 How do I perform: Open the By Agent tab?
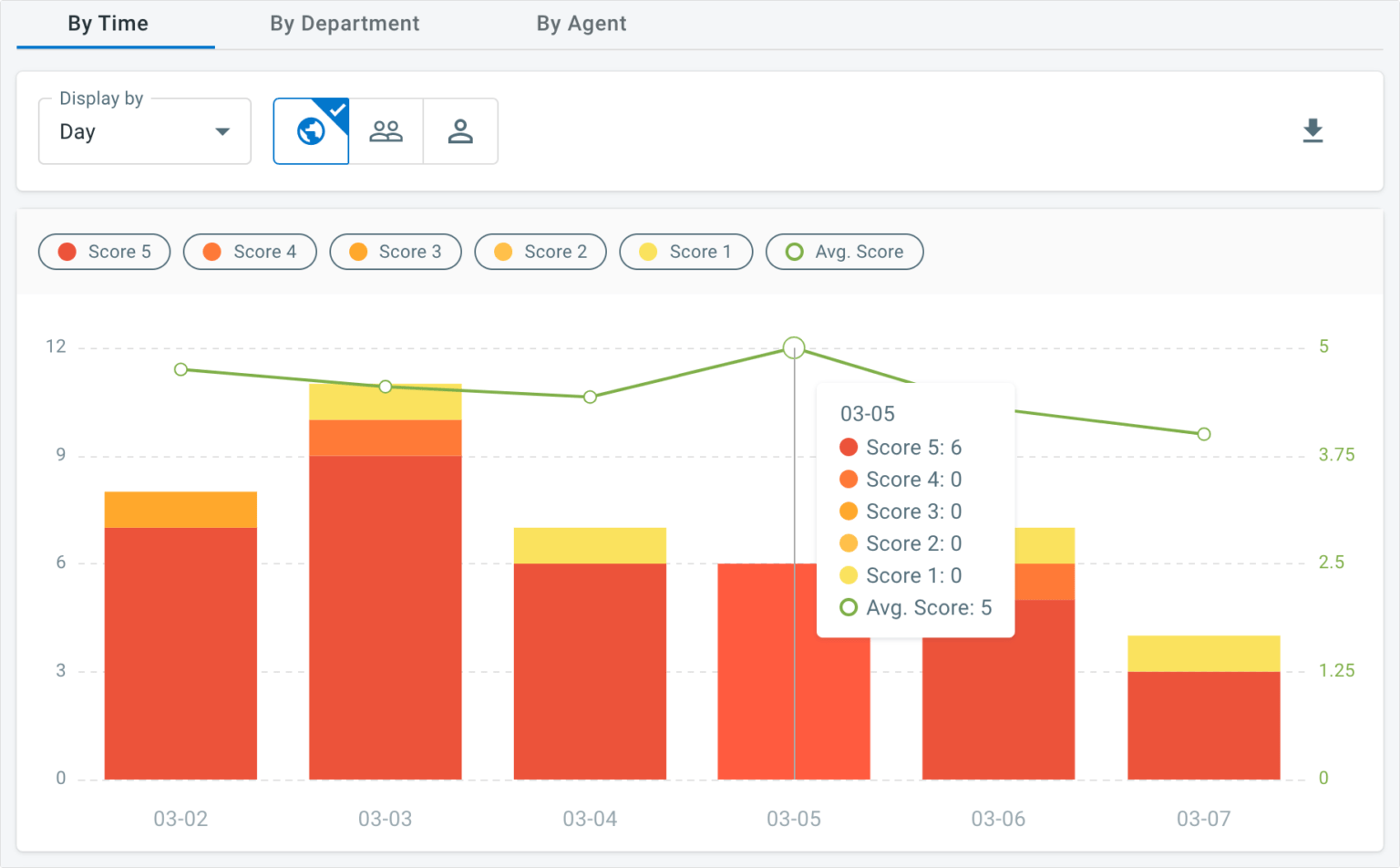(581, 24)
